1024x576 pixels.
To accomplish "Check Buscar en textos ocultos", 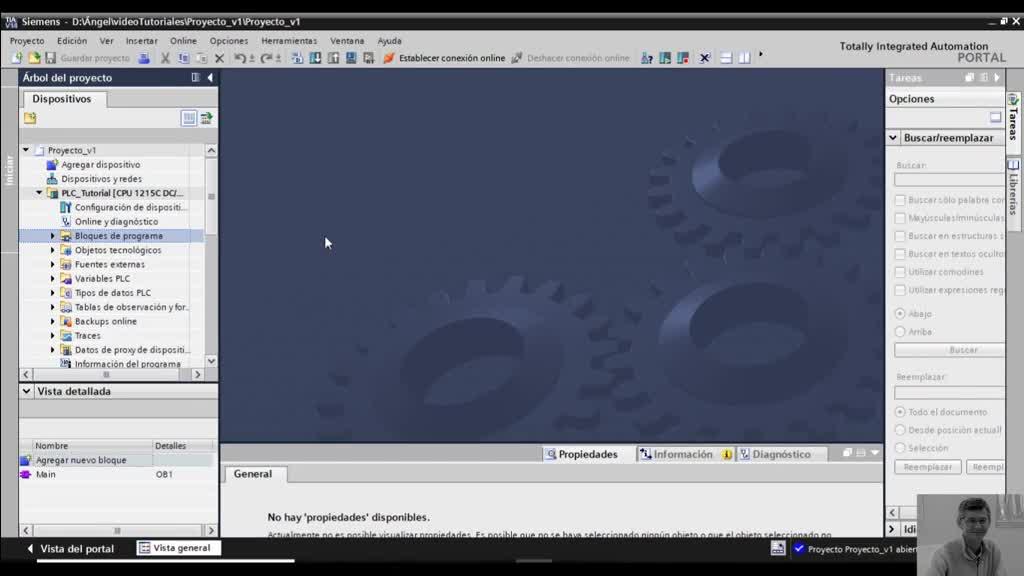I will [900, 254].
